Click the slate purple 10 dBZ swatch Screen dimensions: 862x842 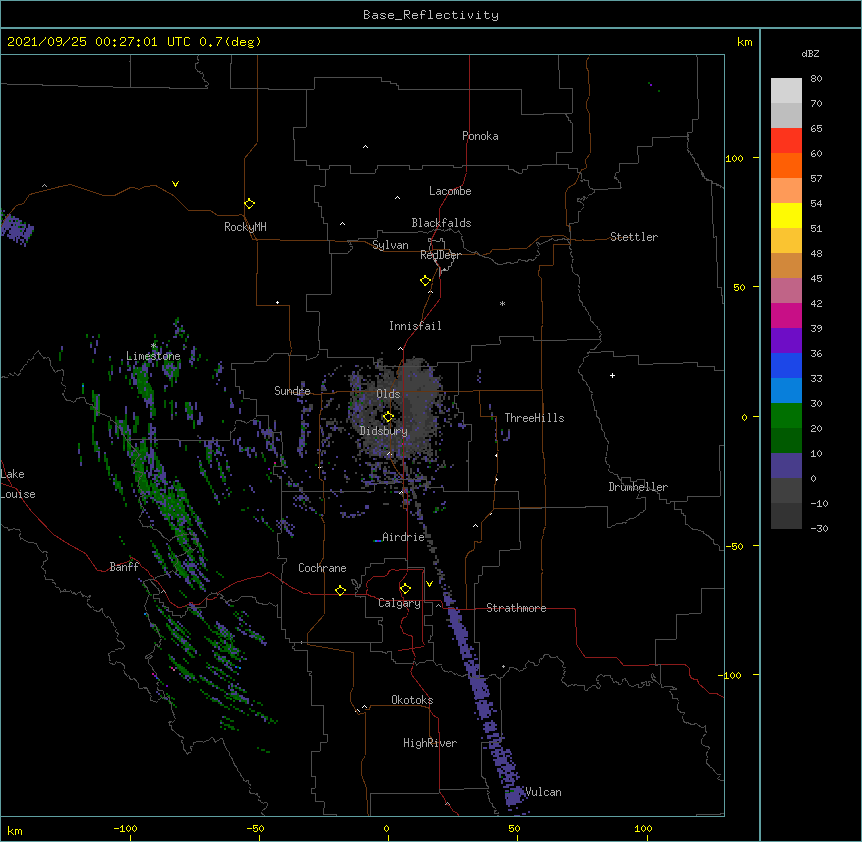tap(786, 466)
